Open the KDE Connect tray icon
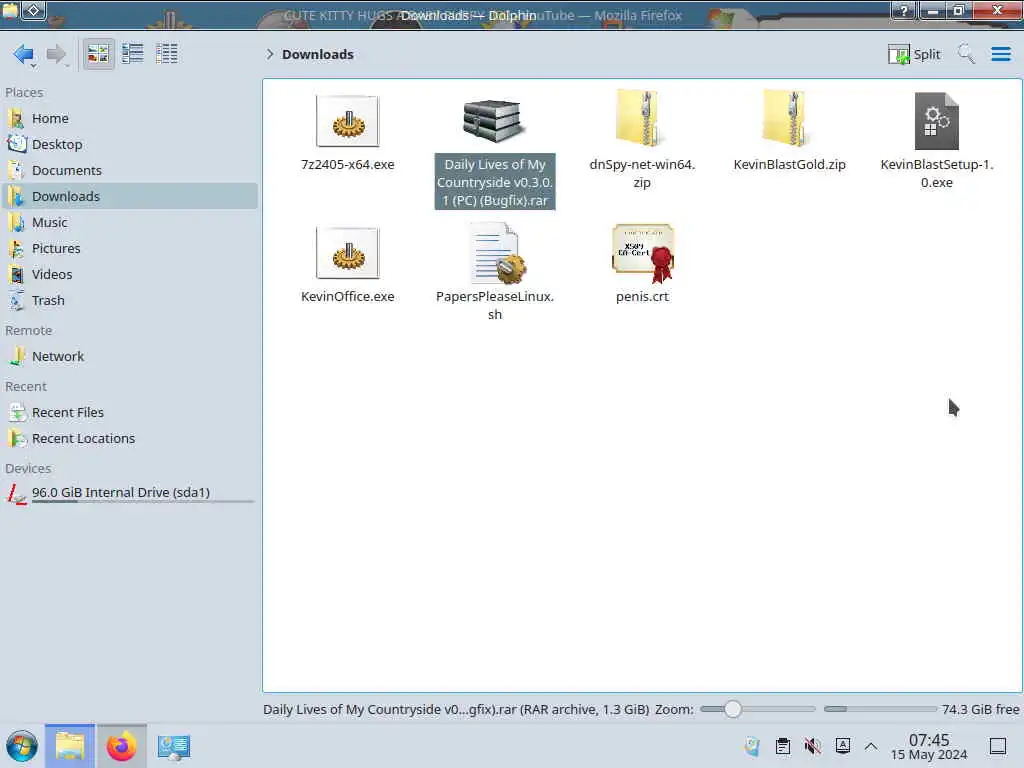 752,746
